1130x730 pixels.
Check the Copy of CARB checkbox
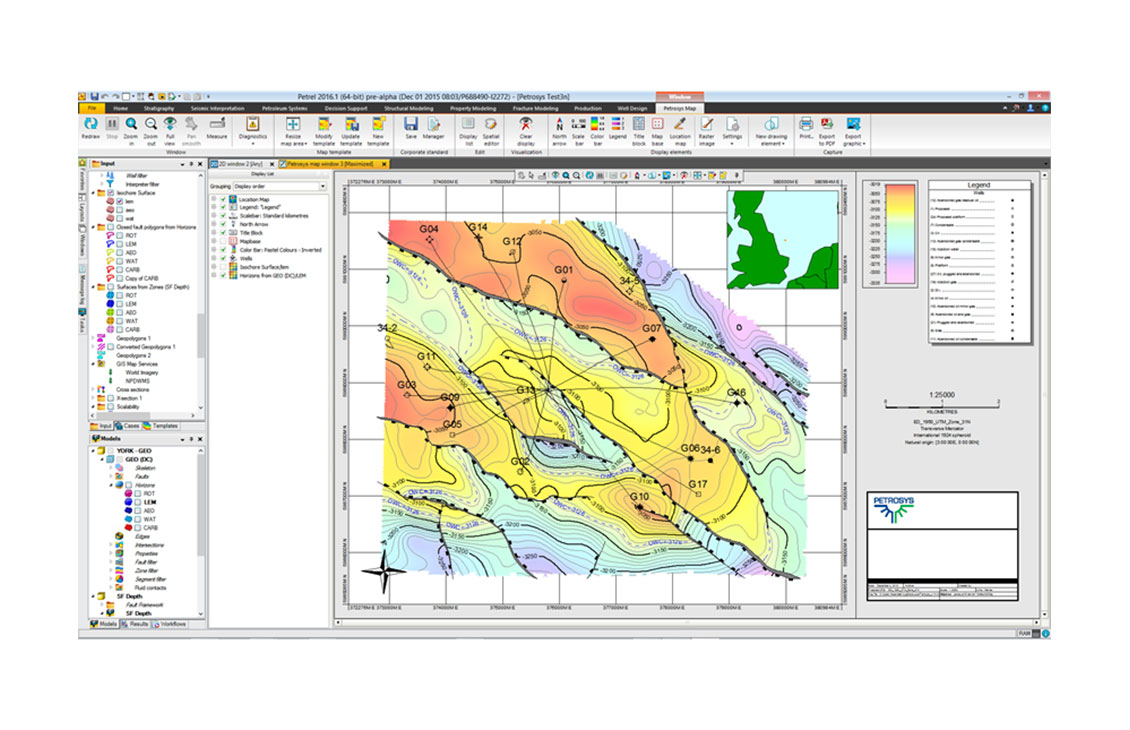(x=120, y=278)
